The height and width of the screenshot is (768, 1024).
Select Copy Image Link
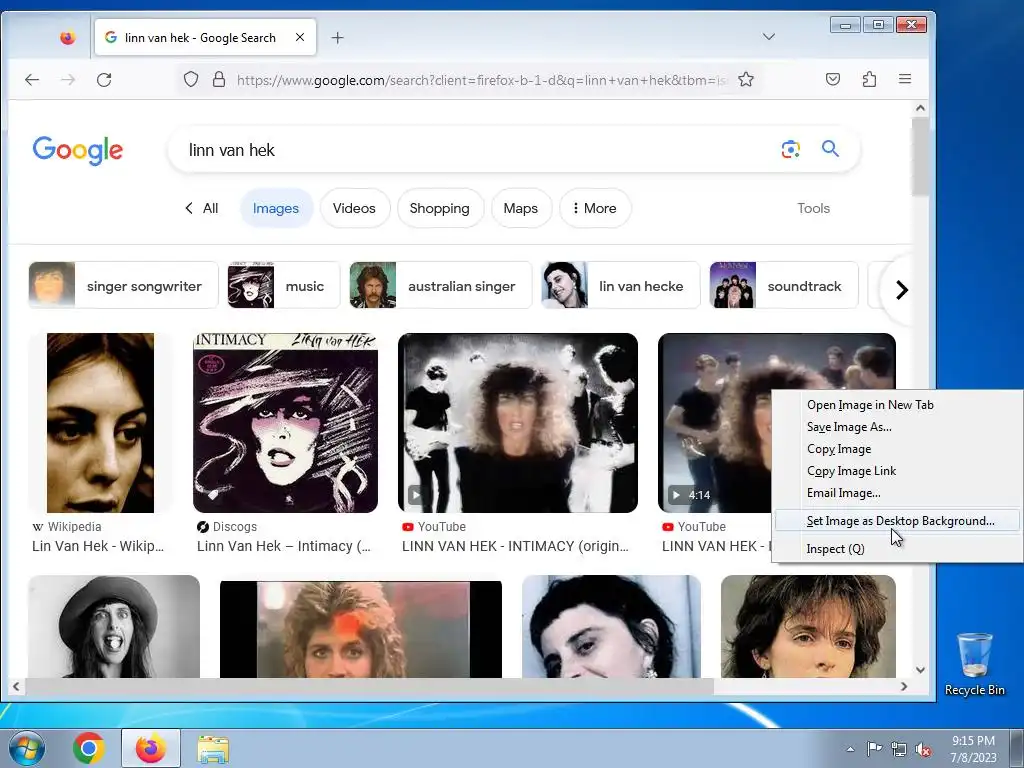pyautogui.click(x=851, y=471)
